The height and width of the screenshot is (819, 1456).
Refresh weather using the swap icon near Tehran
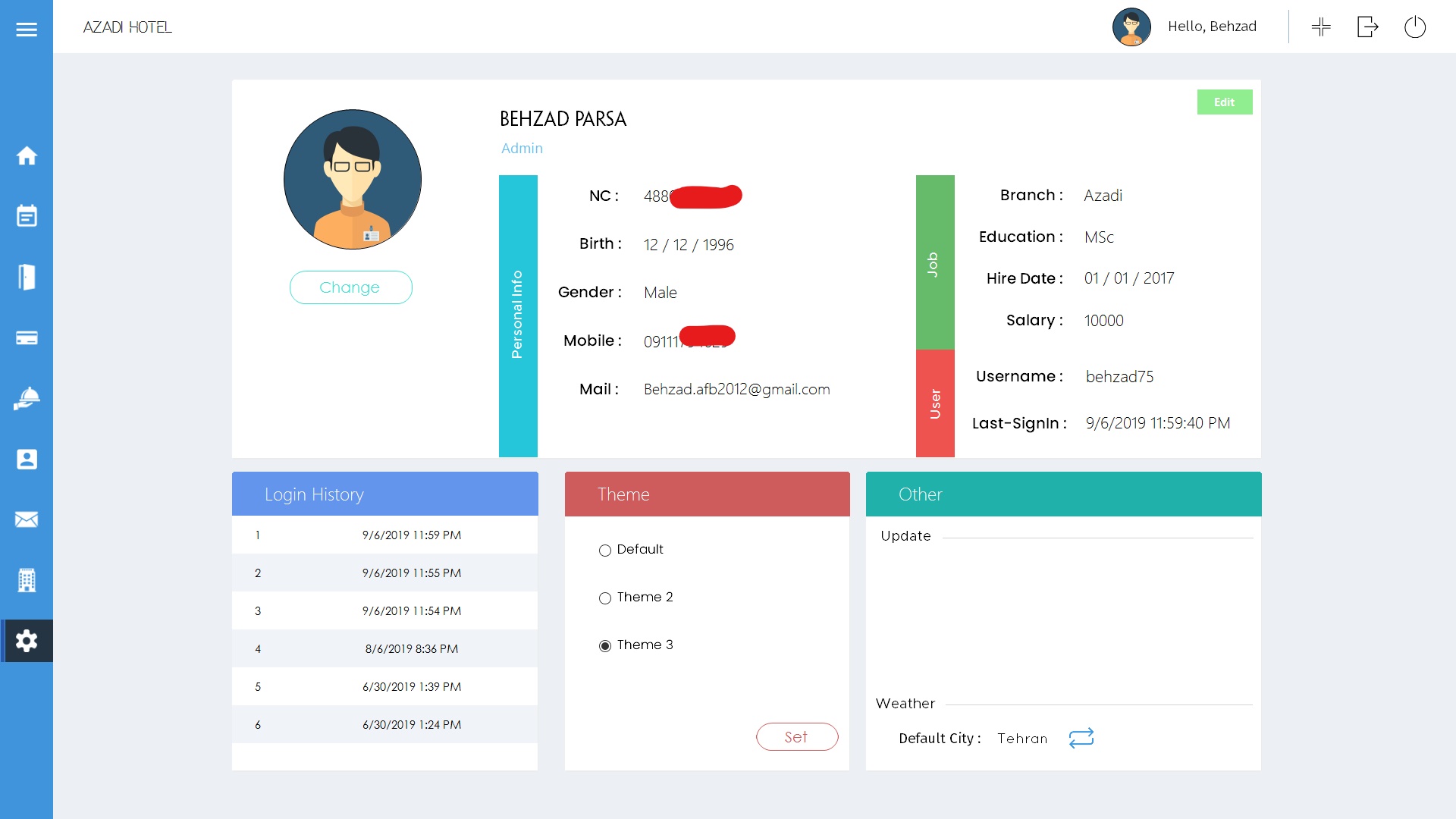click(1081, 738)
